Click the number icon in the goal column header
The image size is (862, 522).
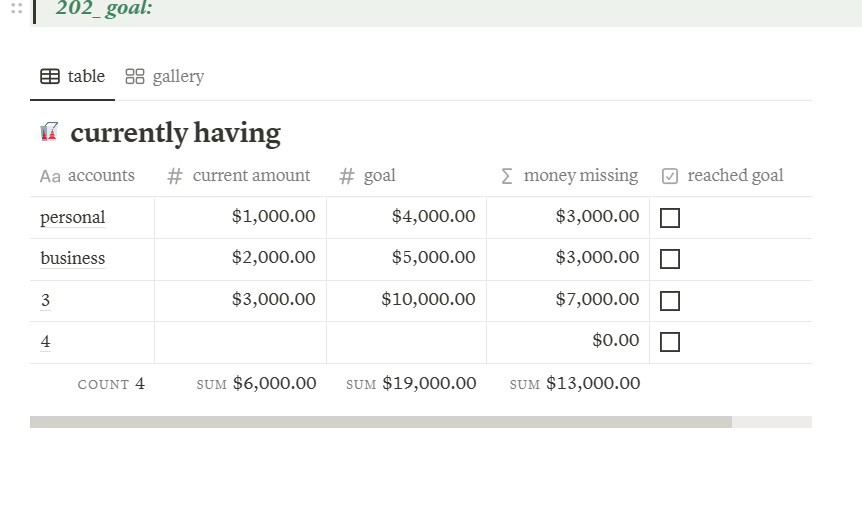[x=347, y=177]
